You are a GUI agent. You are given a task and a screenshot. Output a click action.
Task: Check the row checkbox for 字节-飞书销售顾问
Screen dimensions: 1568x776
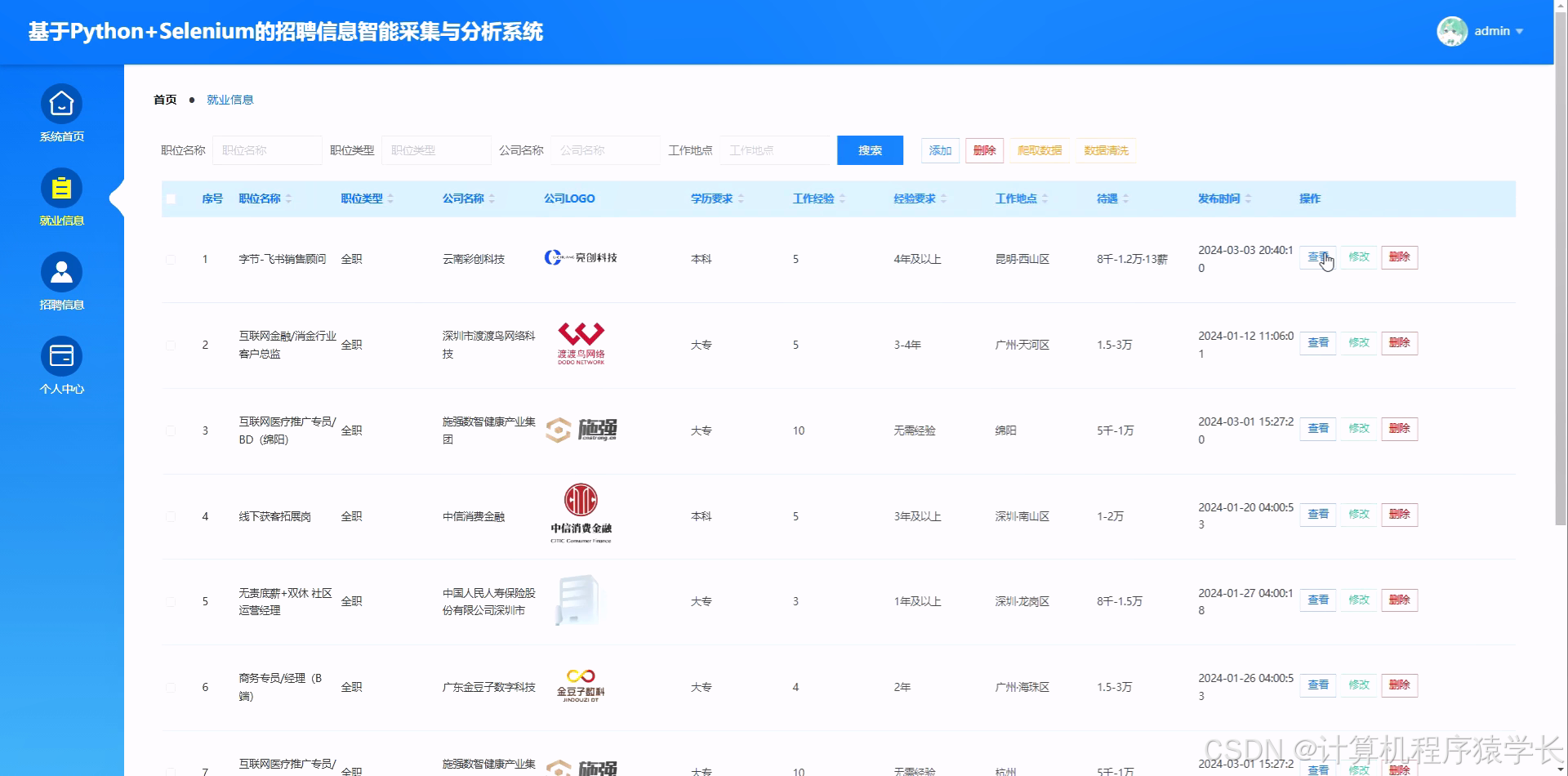click(171, 259)
